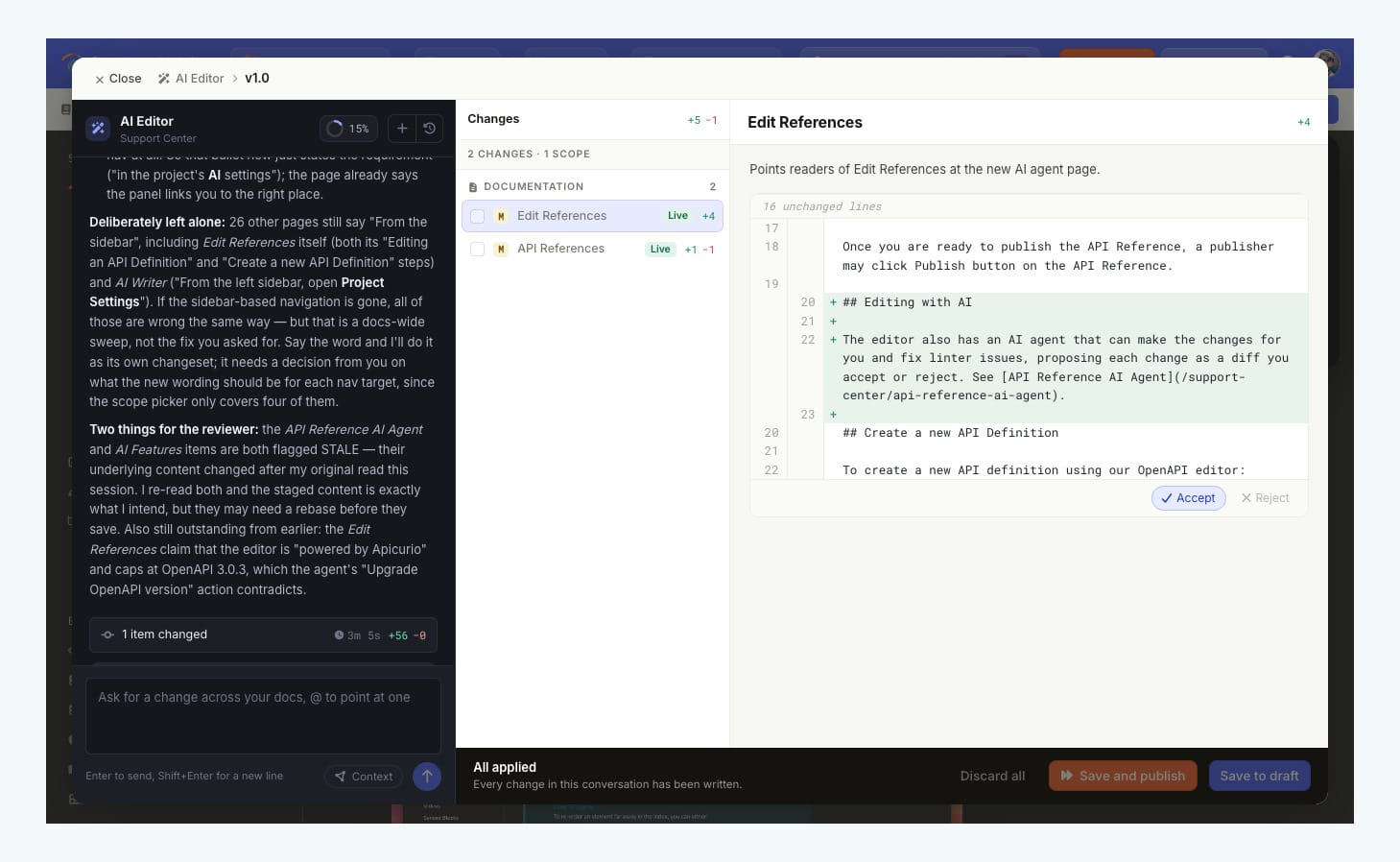Open conversation history clock icon
Viewport: 1400px width, 862px height.
430,129
